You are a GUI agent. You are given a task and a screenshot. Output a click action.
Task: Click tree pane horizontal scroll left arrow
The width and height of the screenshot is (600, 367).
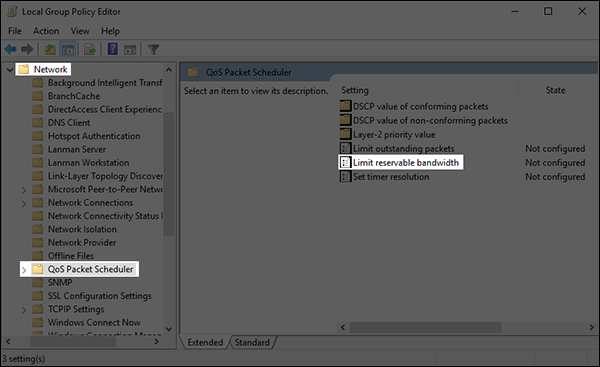(x=8, y=341)
